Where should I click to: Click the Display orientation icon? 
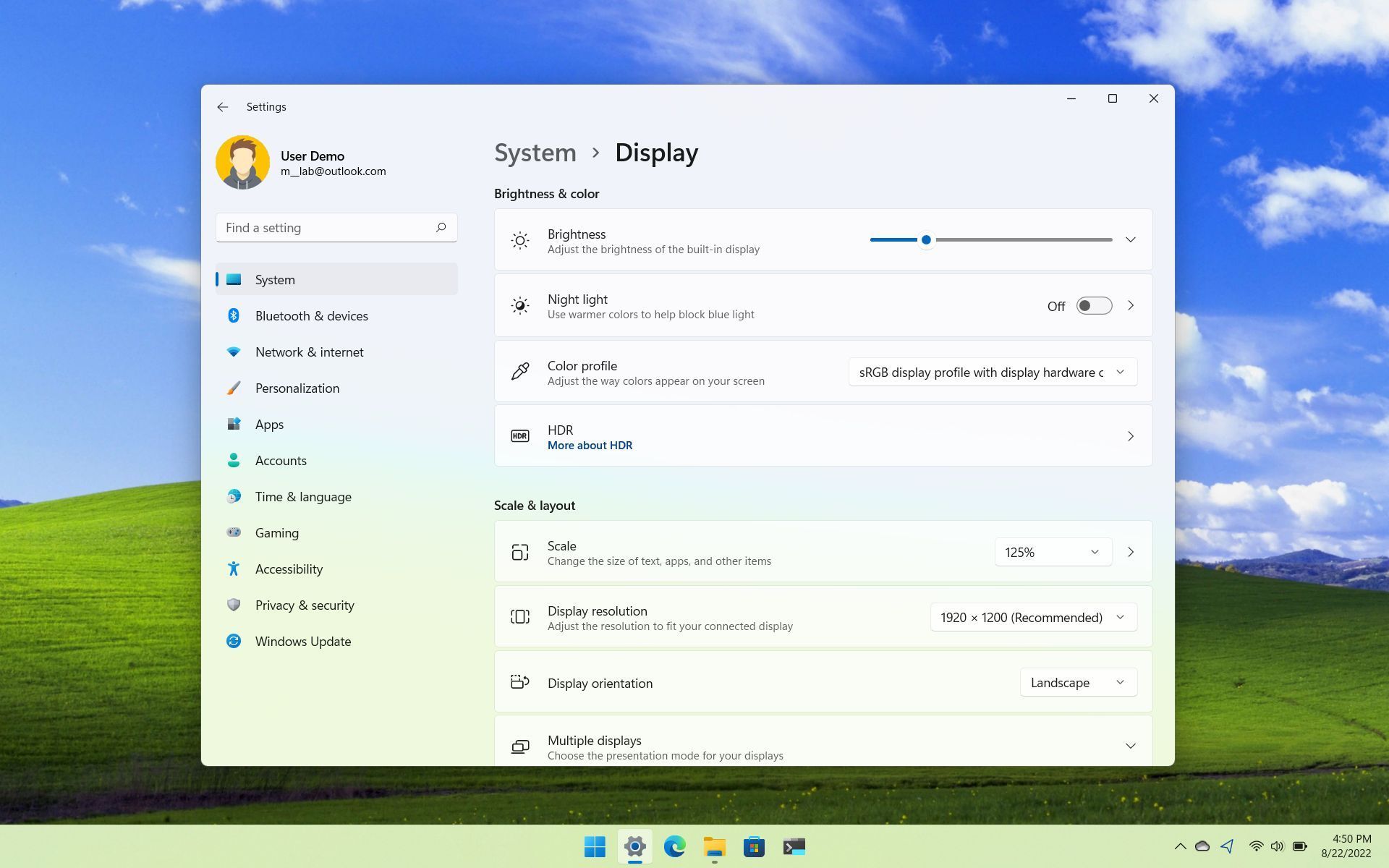tap(519, 682)
